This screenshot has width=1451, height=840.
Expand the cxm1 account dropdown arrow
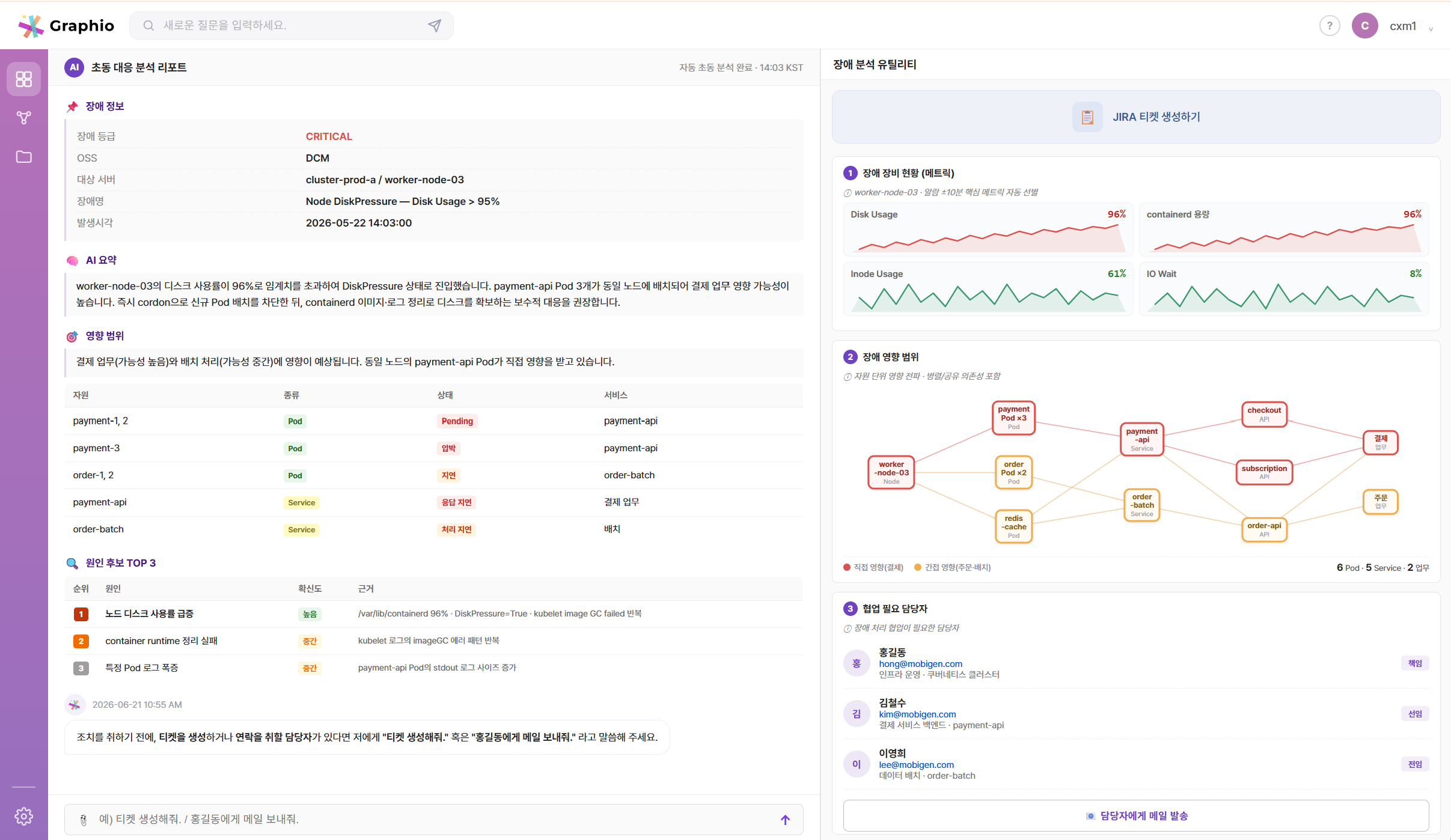(1431, 28)
